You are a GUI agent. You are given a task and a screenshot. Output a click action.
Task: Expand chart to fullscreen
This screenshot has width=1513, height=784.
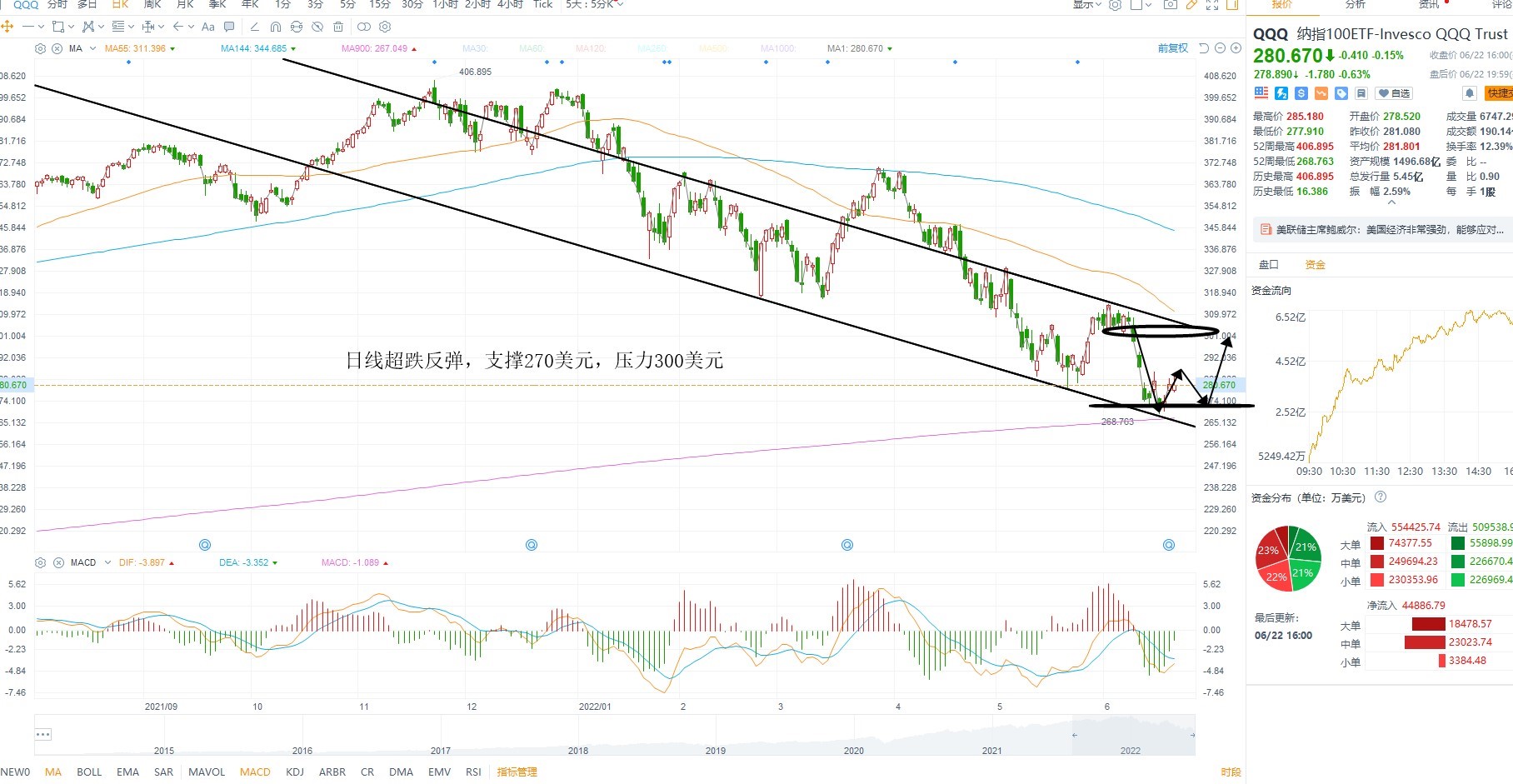[1212, 4]
